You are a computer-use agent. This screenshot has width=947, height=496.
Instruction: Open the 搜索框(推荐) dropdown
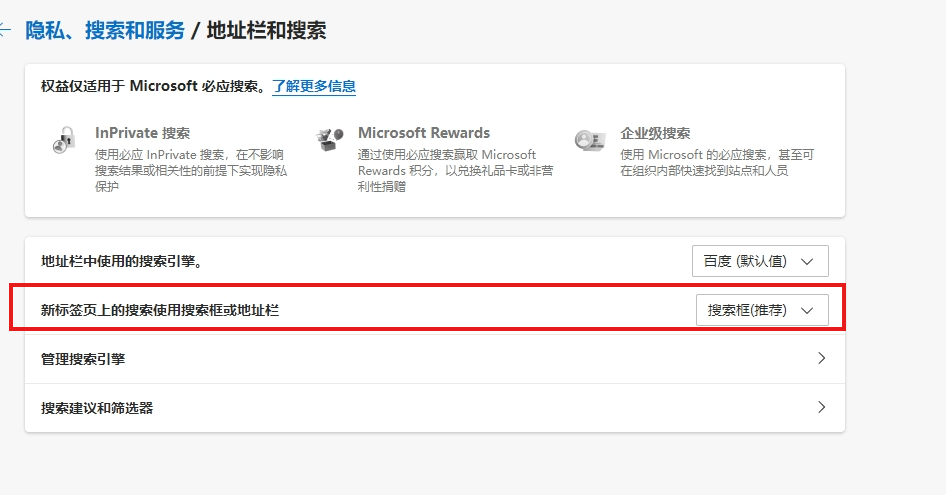point(762,310)
